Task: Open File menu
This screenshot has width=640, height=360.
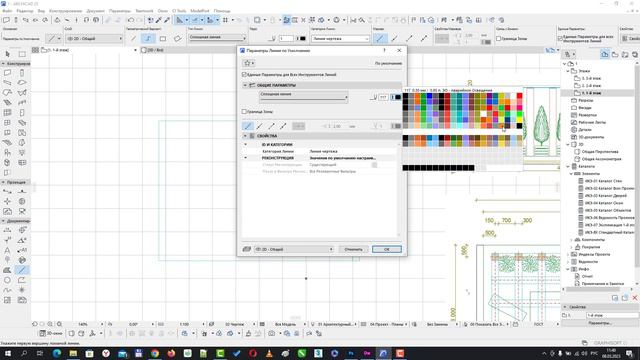Action: [7, 11]
